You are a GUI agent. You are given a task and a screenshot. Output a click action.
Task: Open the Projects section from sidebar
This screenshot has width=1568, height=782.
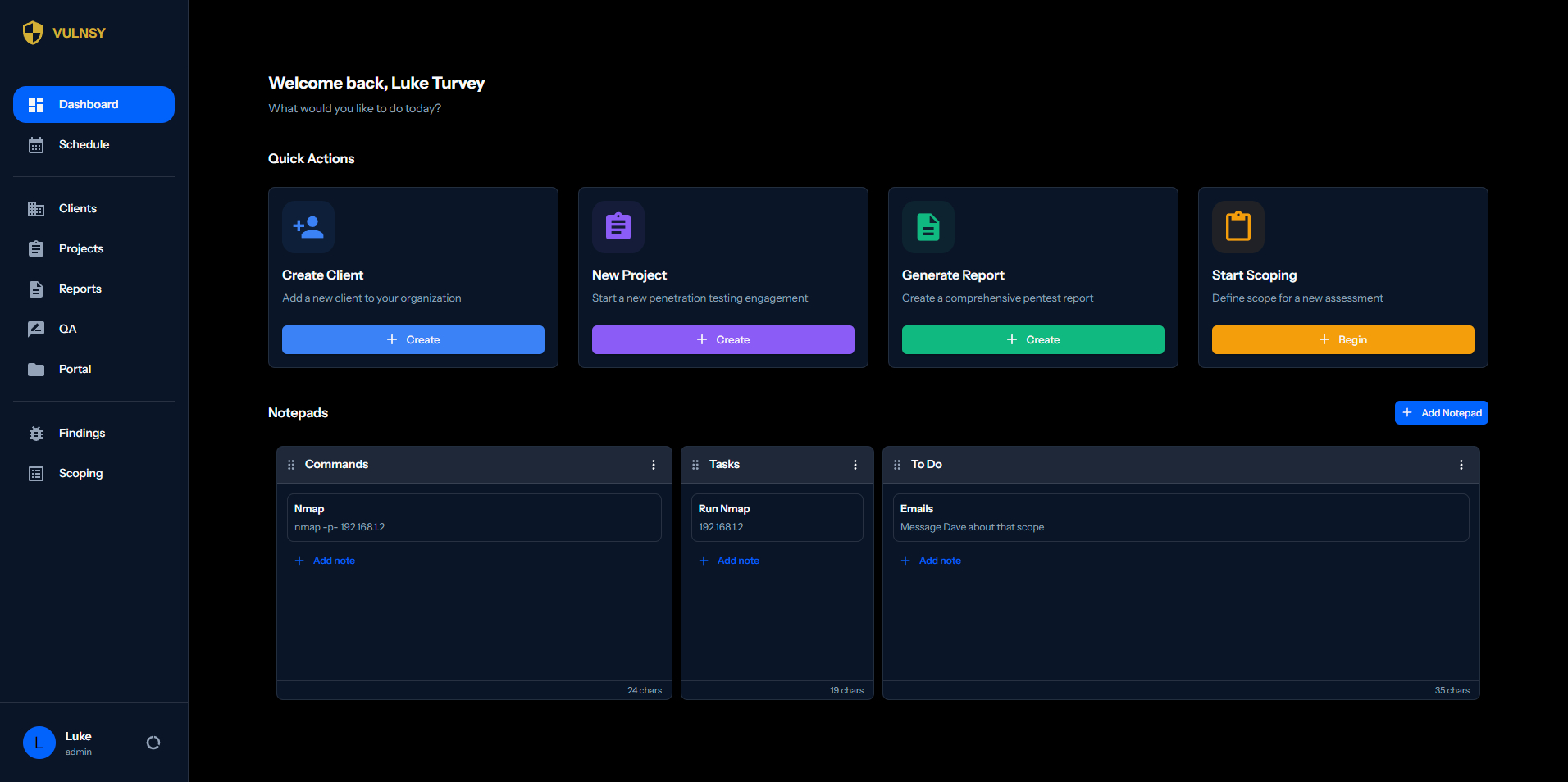coord(80,248)
